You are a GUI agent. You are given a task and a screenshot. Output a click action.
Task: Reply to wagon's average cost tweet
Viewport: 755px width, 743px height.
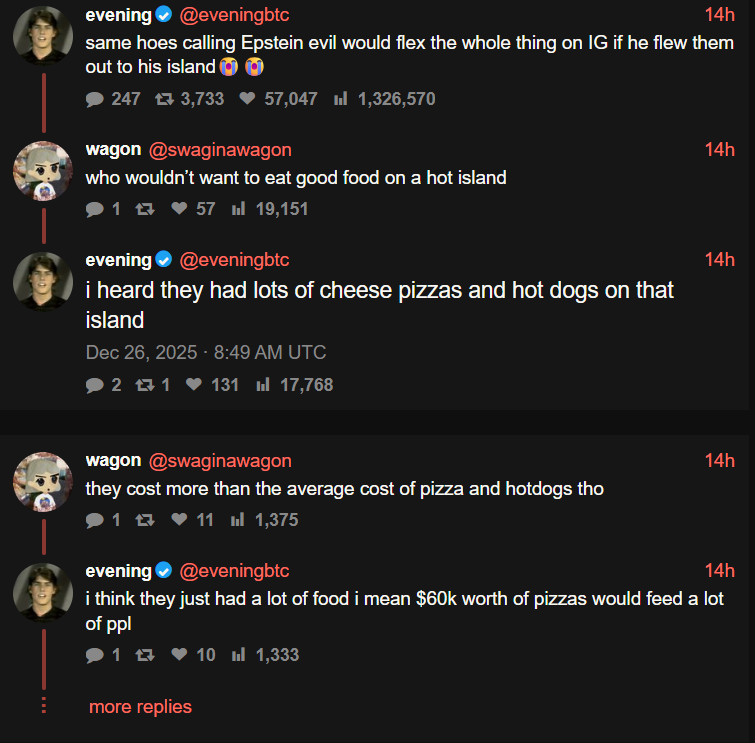[95, 520]
